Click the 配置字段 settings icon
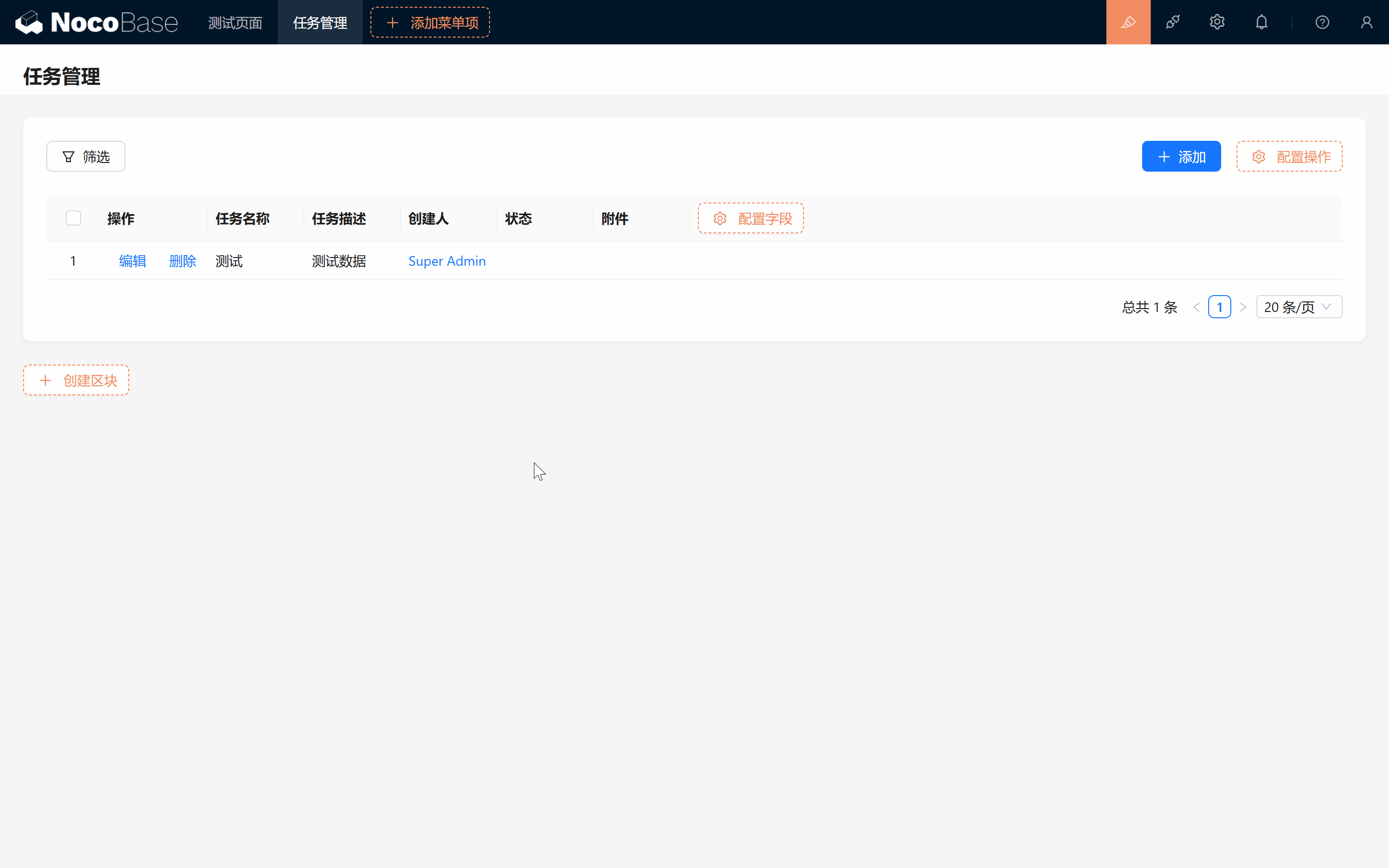The width and height of the screenshot is (1389, 868). click(x=720, y=218)
